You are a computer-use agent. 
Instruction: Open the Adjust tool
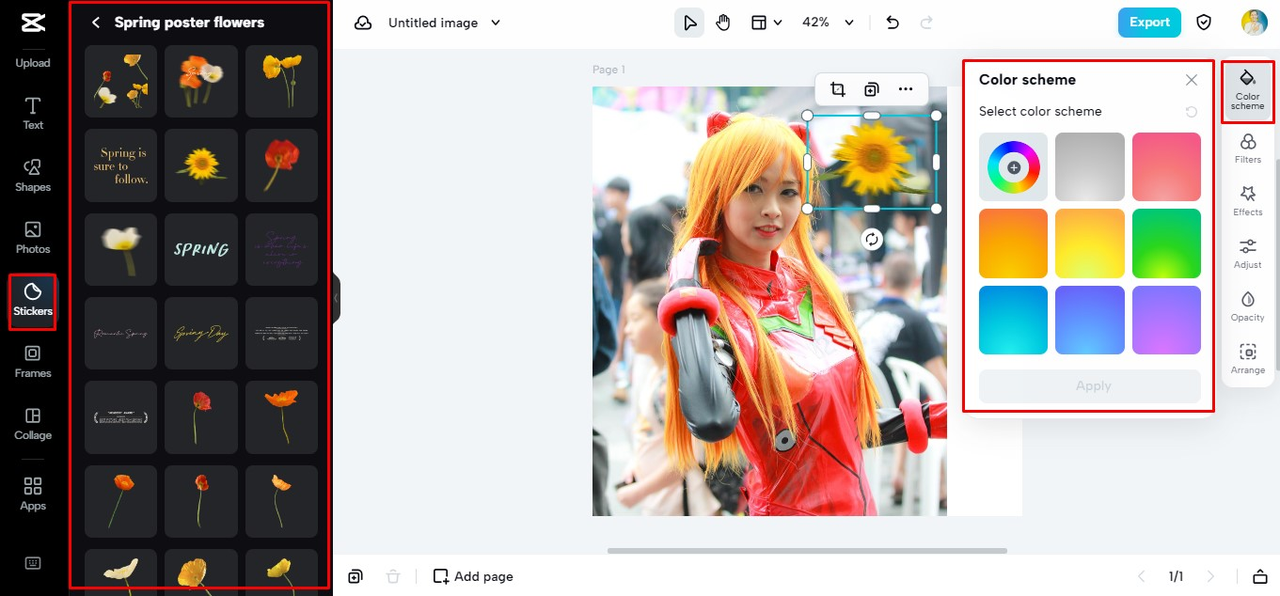pyautogui.click(x=1248, y=254)
